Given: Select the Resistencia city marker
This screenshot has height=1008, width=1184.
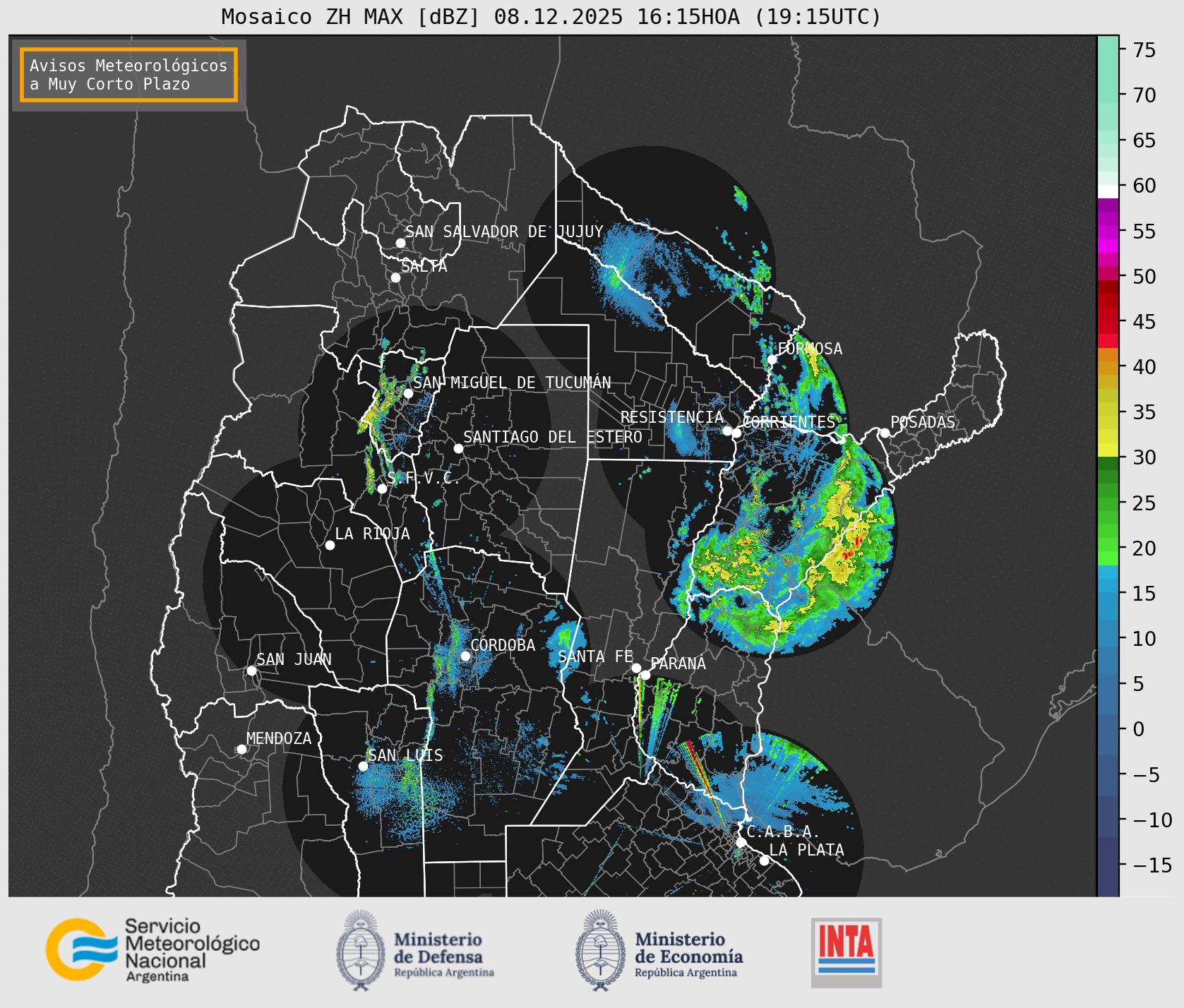Looking at the screenshot, I should click(727, 431).
